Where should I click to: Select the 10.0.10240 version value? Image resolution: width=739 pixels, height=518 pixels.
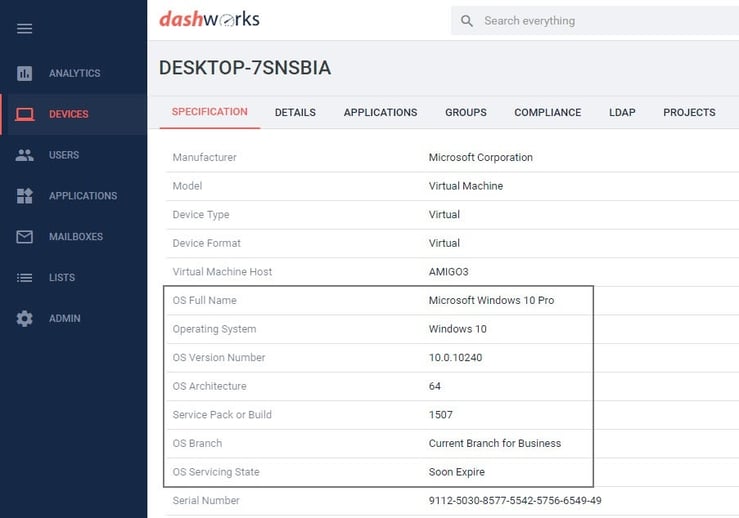coord(455,358)
